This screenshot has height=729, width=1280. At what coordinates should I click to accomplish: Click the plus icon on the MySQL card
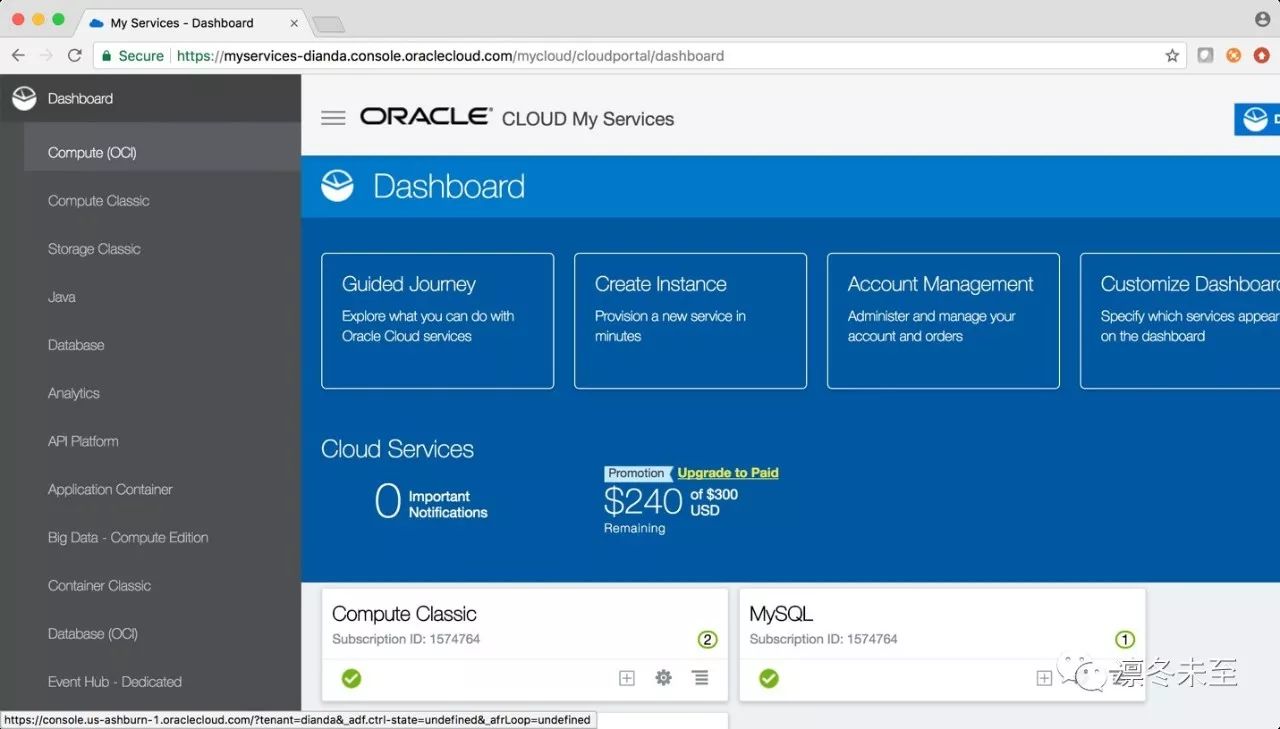1044,678
